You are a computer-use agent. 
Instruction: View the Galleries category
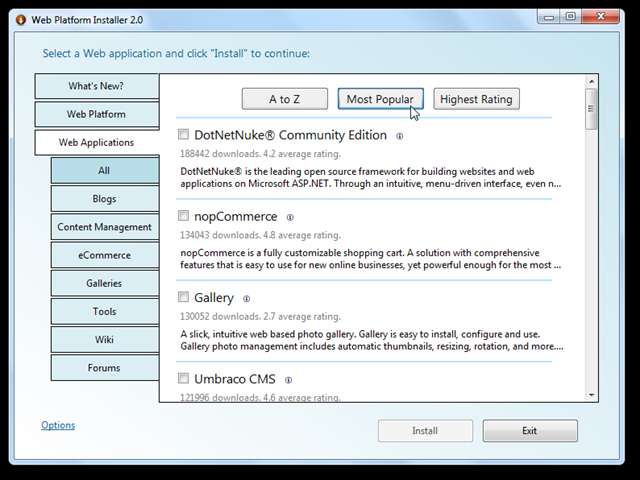pos(104,283)
